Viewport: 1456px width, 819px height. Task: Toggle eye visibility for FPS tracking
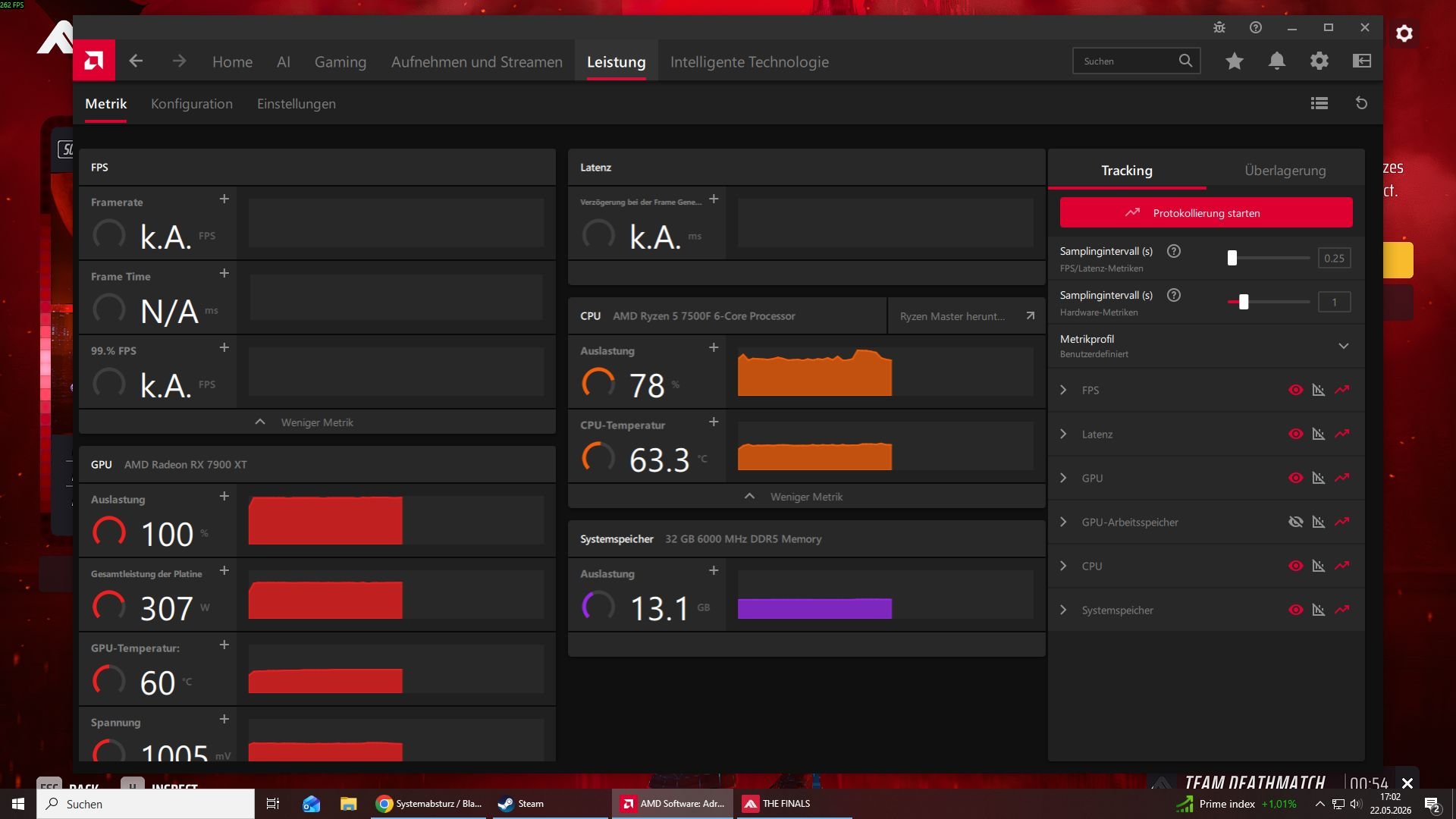pos(1296,390)
